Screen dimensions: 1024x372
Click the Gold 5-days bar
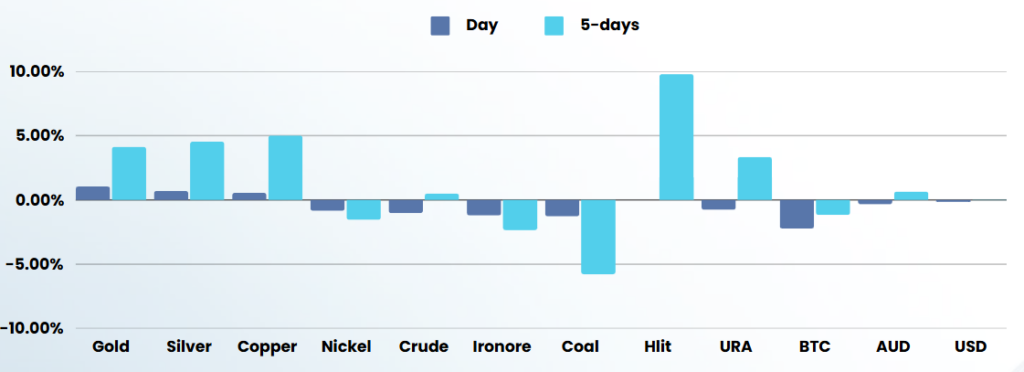pyautogui.click(x=129, y=174)
